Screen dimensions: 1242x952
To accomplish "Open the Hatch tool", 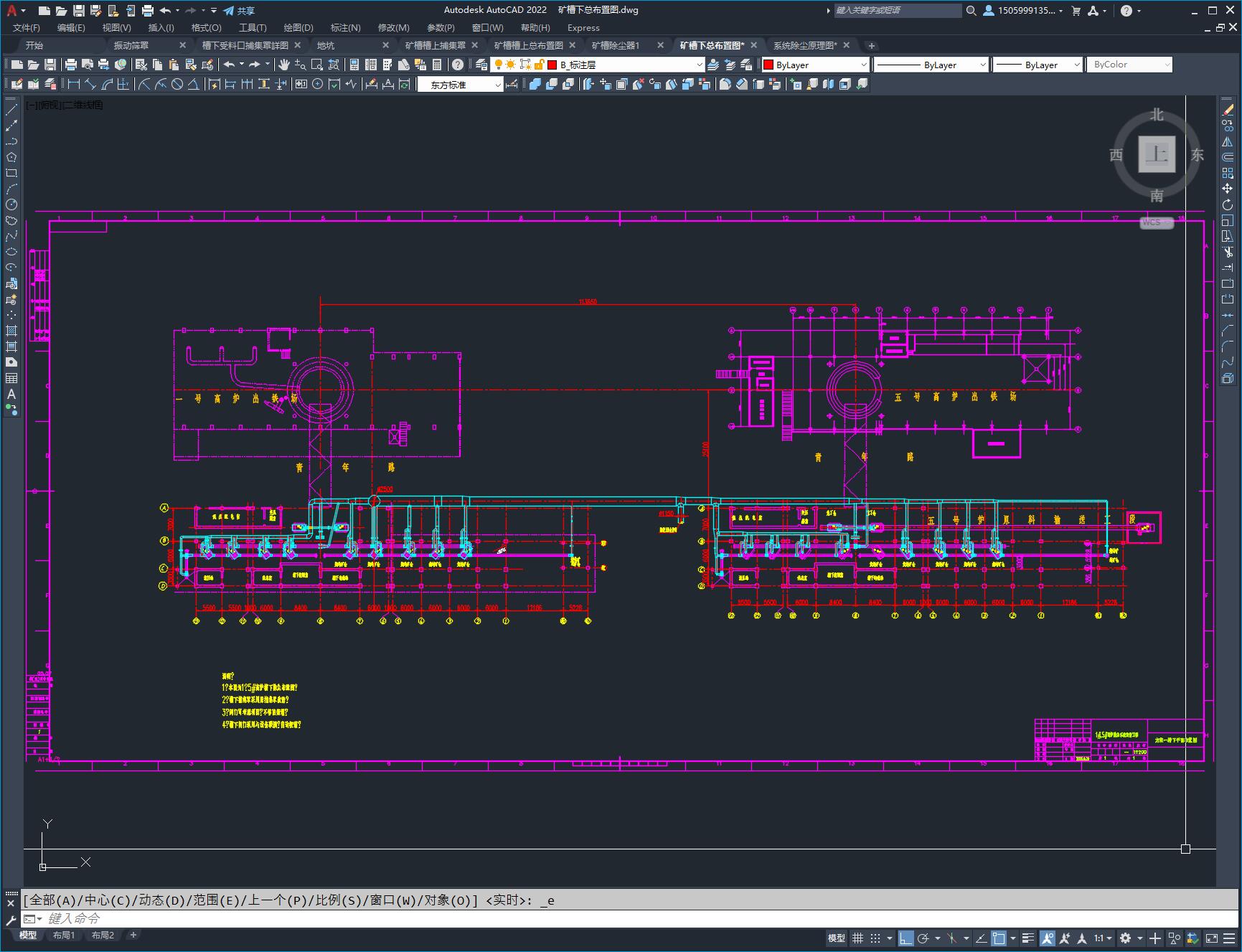I will click(x=11, y=331).
